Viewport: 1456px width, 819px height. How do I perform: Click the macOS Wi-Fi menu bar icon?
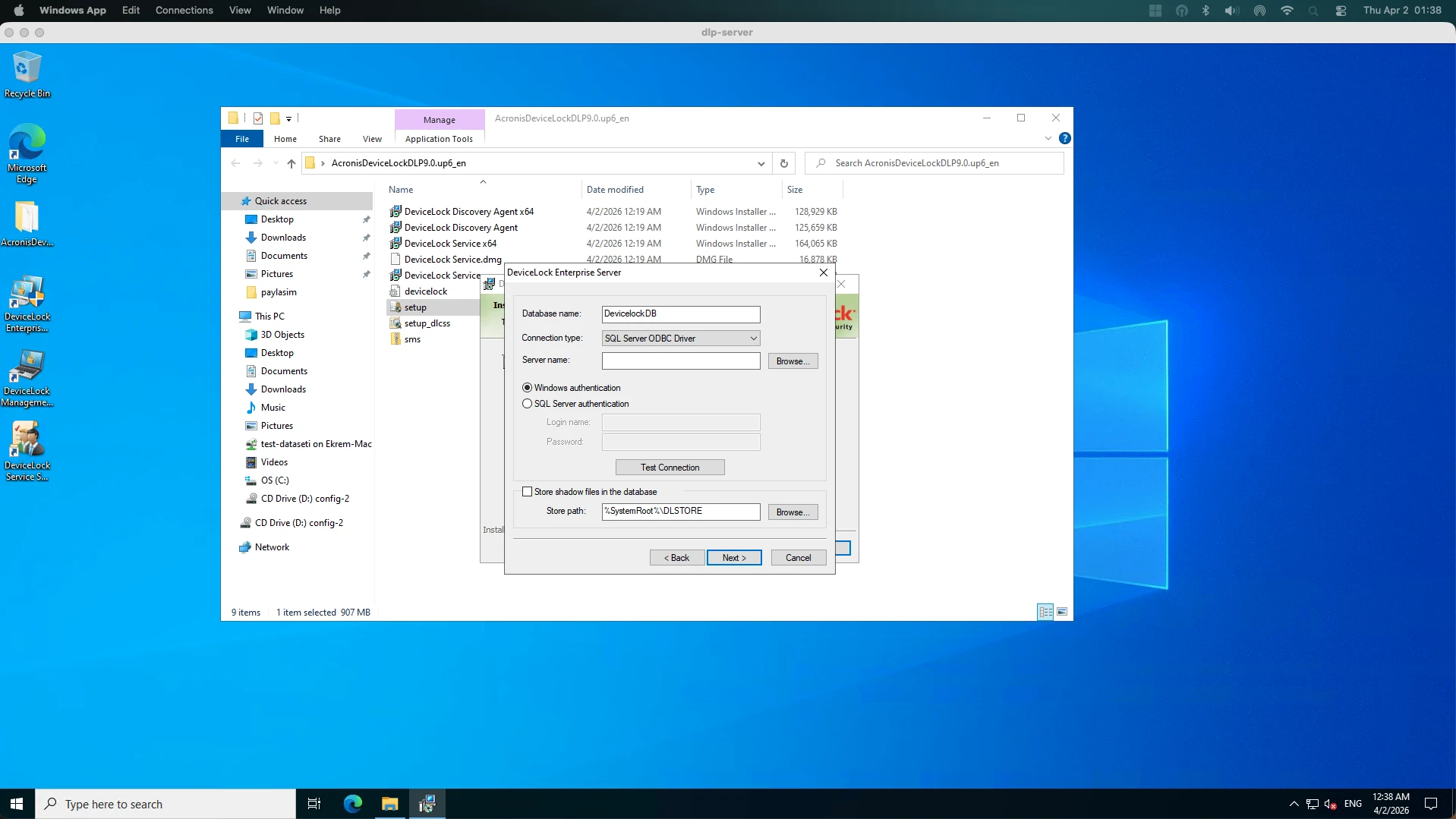click(1287, 11)
